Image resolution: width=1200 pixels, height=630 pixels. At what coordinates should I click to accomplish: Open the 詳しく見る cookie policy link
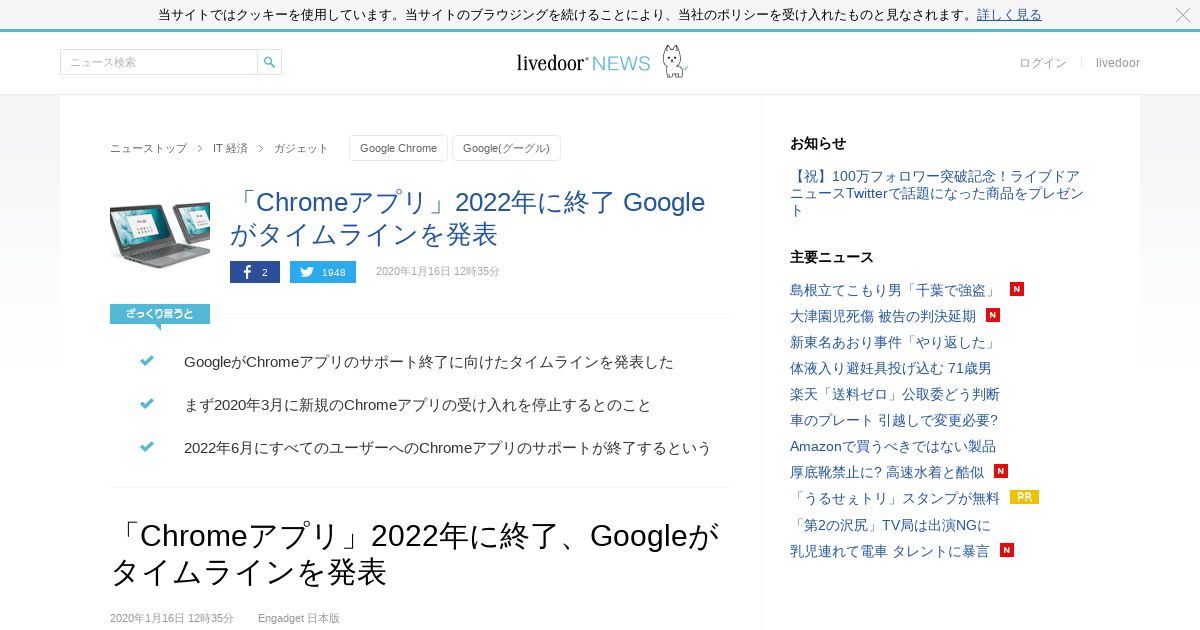(1009, 15)
